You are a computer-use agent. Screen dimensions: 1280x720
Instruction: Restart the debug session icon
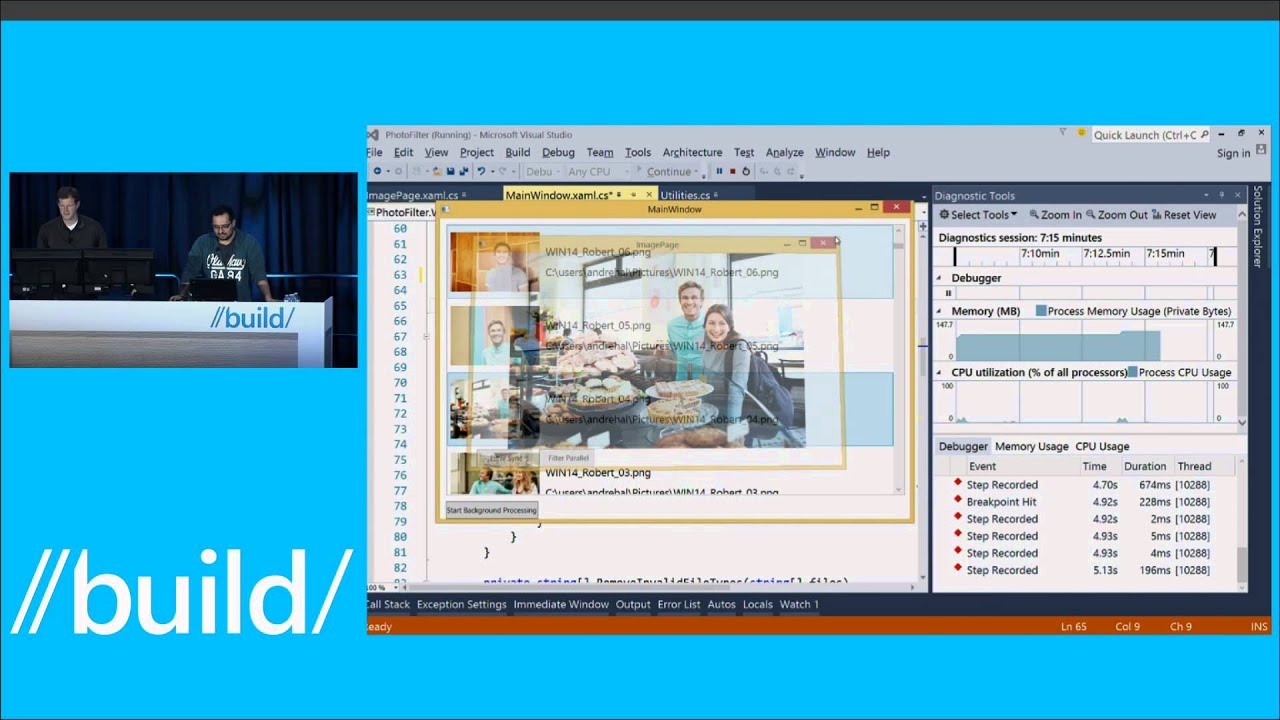[746, 171]
